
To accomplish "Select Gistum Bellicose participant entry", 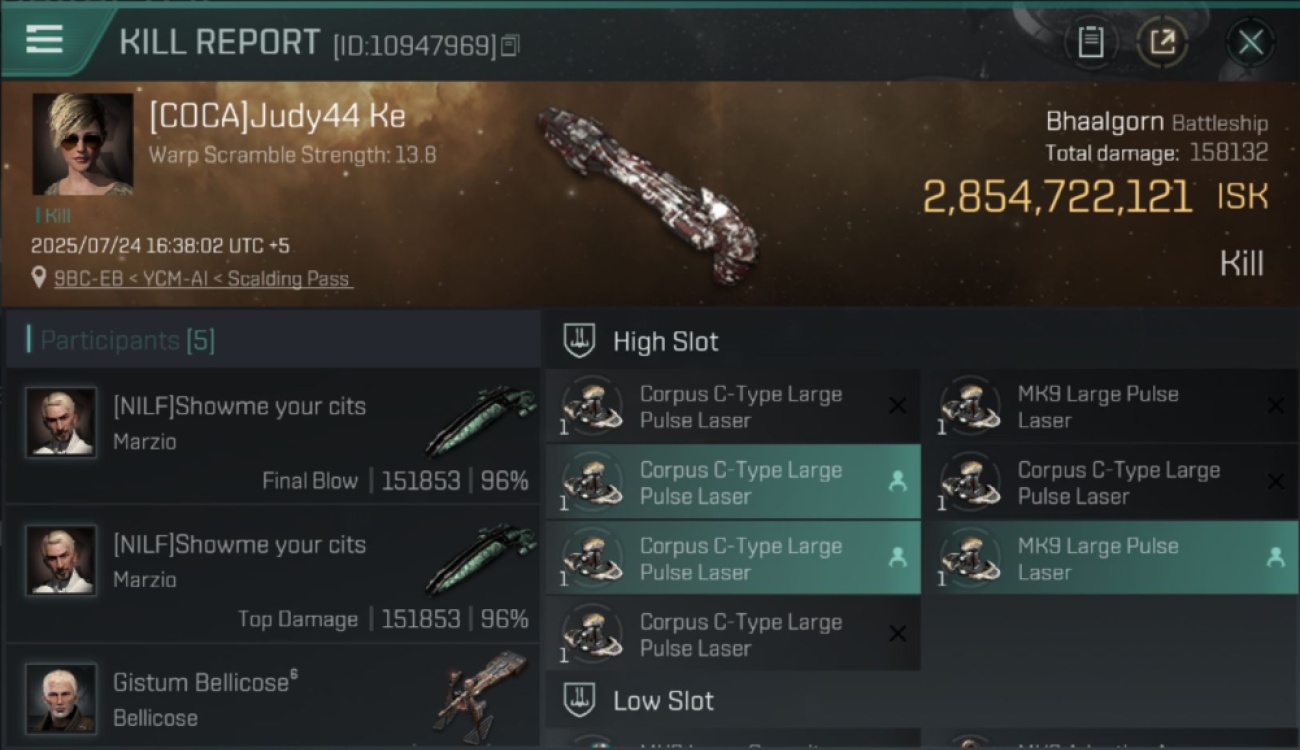I will tap(272, 697).
